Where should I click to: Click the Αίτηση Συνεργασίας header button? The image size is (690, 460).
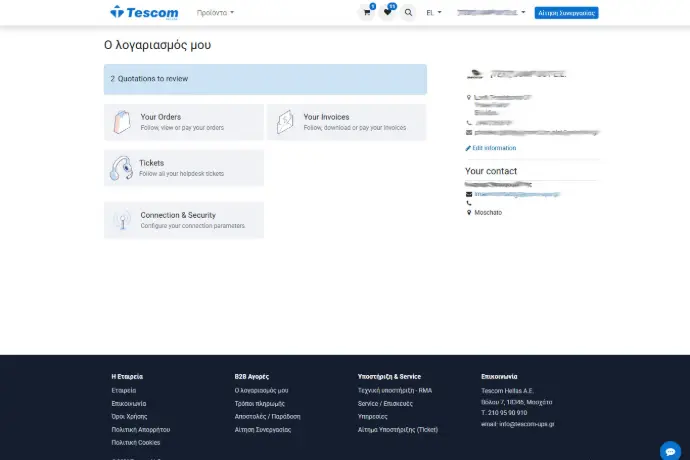tap(566, 13)
